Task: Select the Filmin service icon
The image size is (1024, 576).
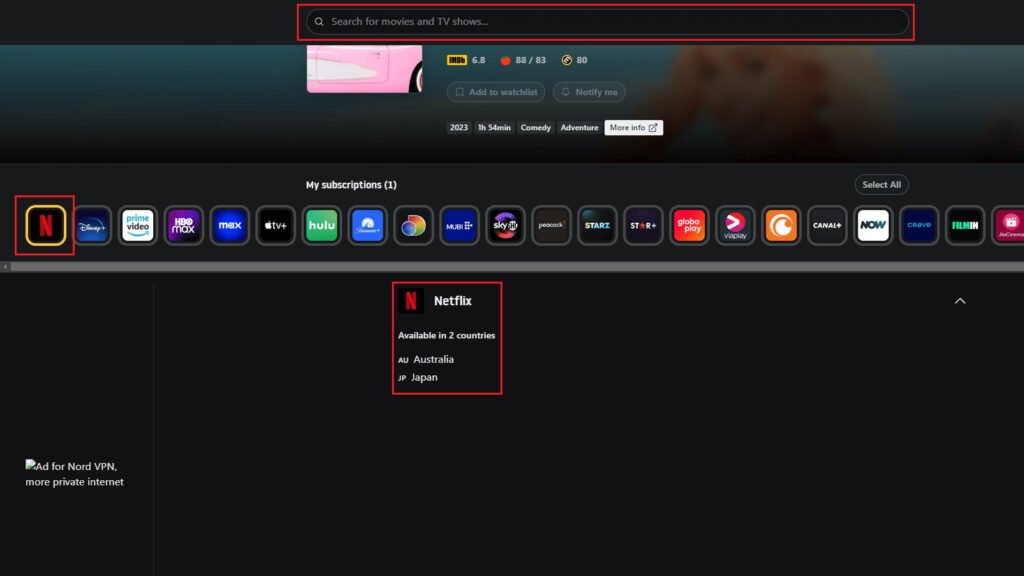Action: (965, 225)
